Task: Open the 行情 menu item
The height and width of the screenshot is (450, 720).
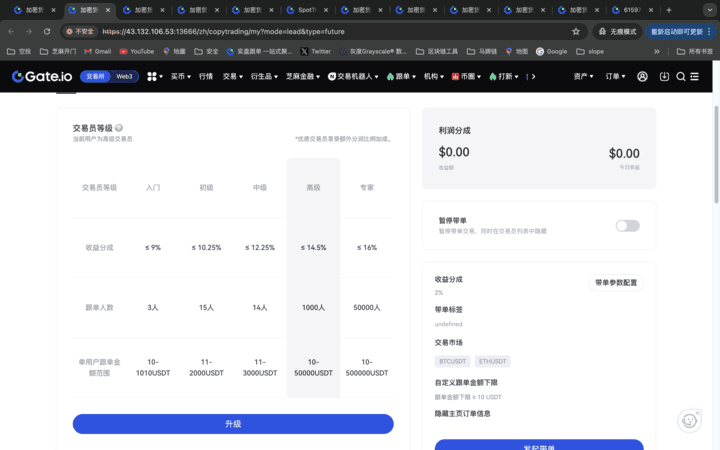Action: (x=206, y=76)
